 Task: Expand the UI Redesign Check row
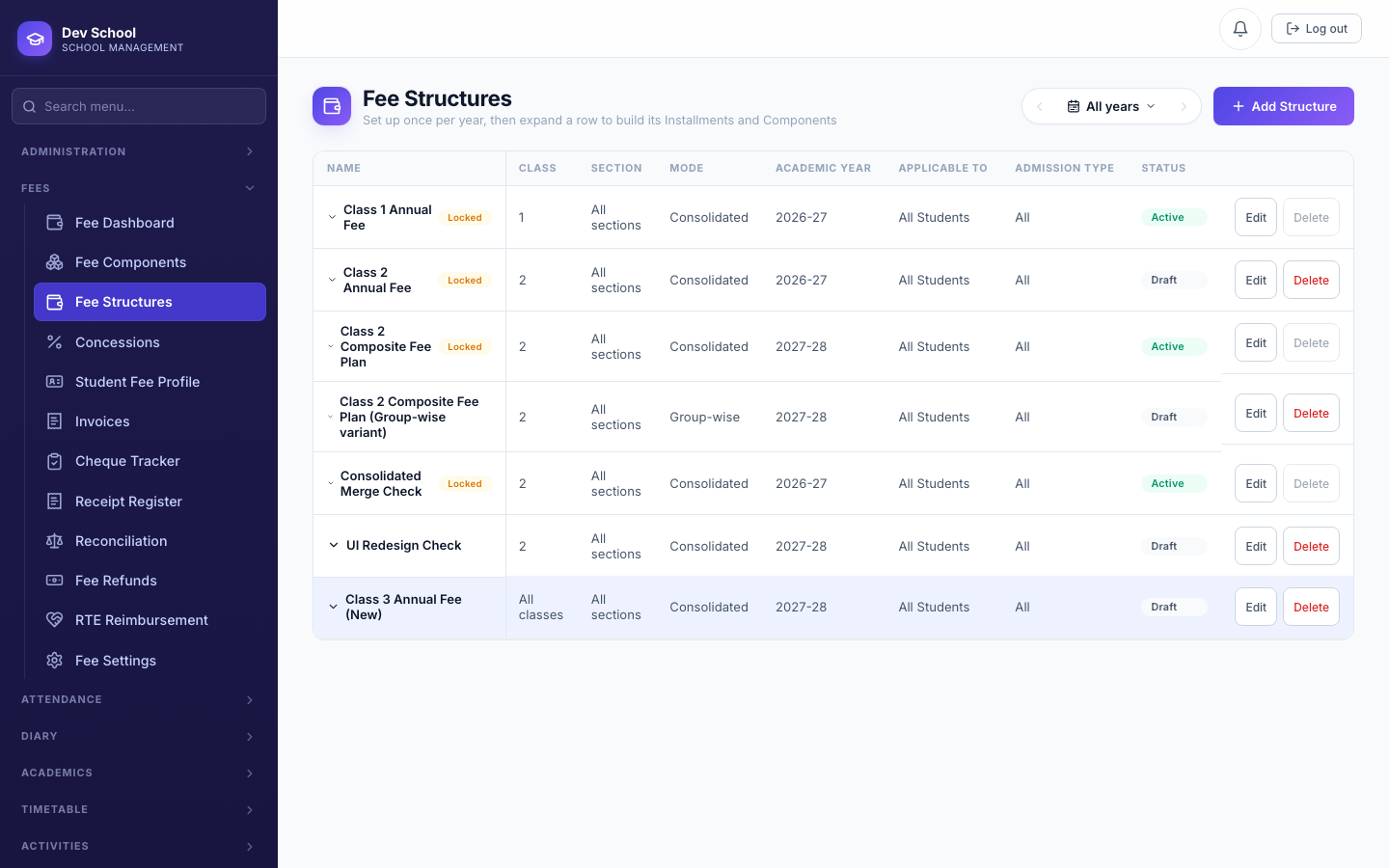[x=334, y=546]
